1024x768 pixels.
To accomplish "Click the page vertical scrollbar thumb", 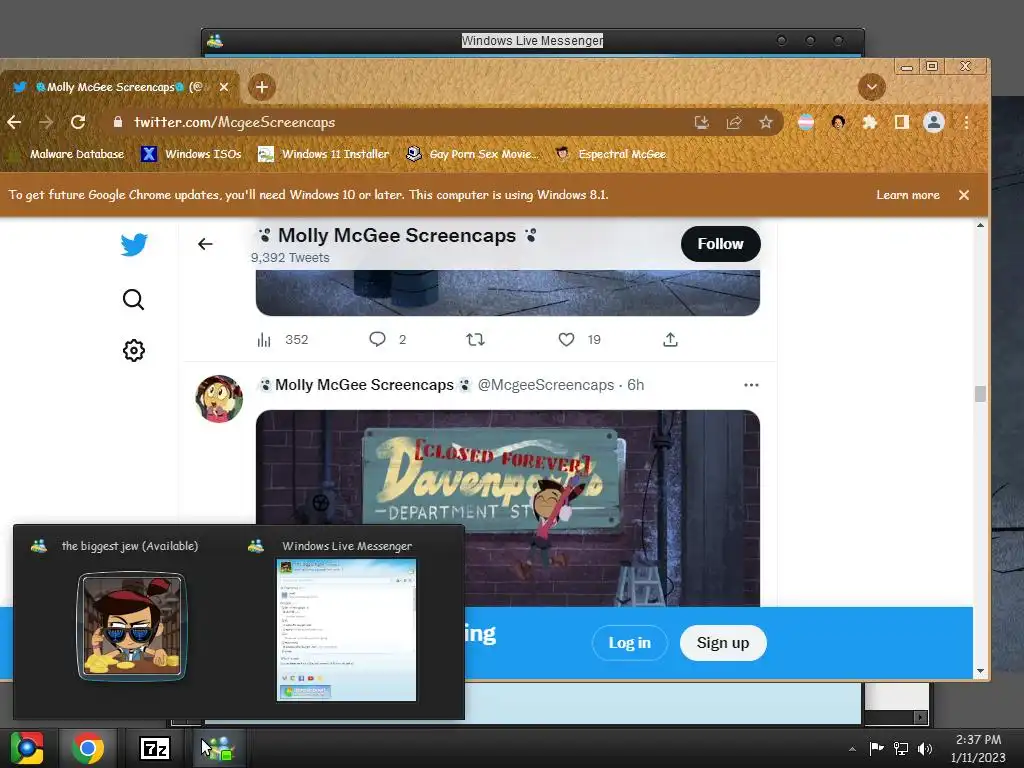I will click(x=980, y=394).
